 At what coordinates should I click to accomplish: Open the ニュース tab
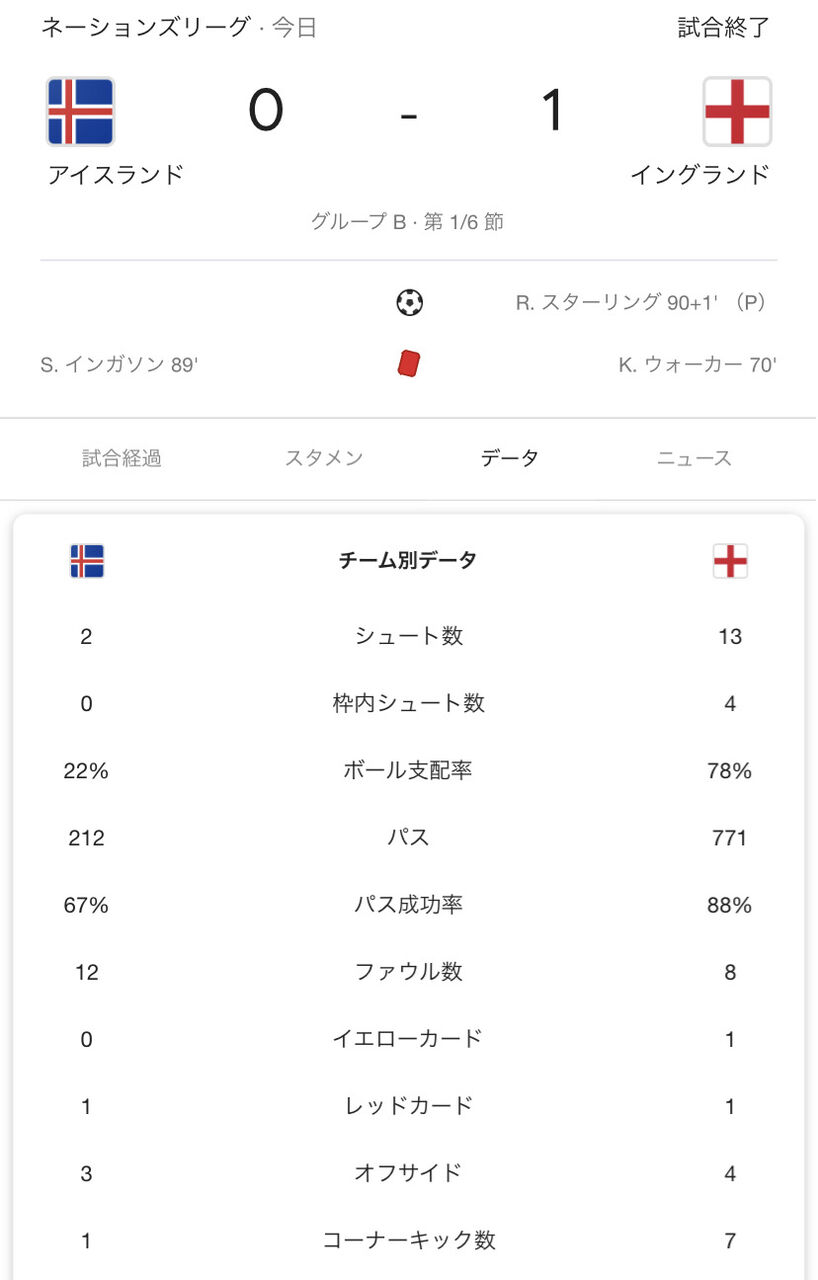click(695, 459)
